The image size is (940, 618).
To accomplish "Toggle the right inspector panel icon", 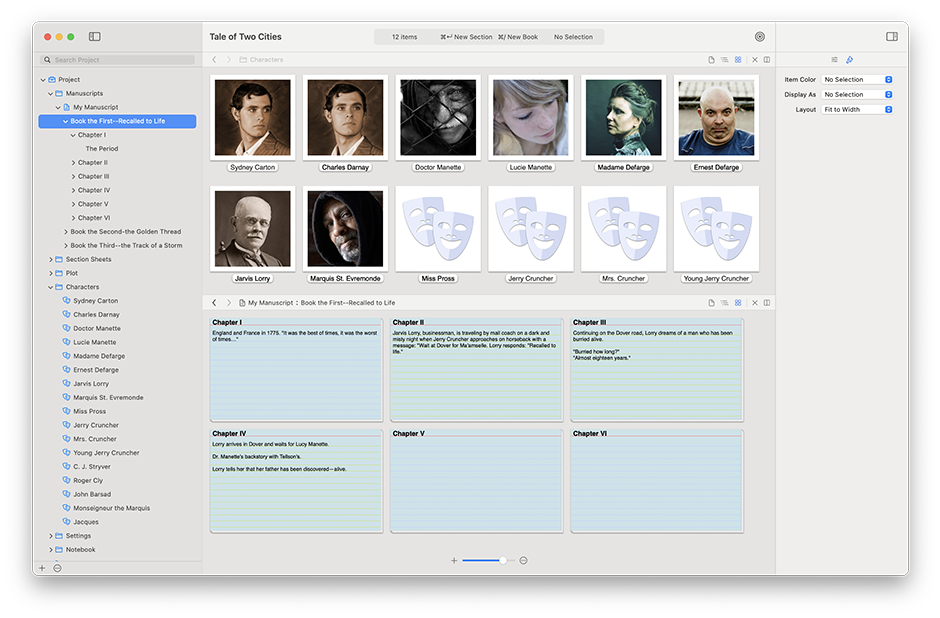I will point(891,37).
